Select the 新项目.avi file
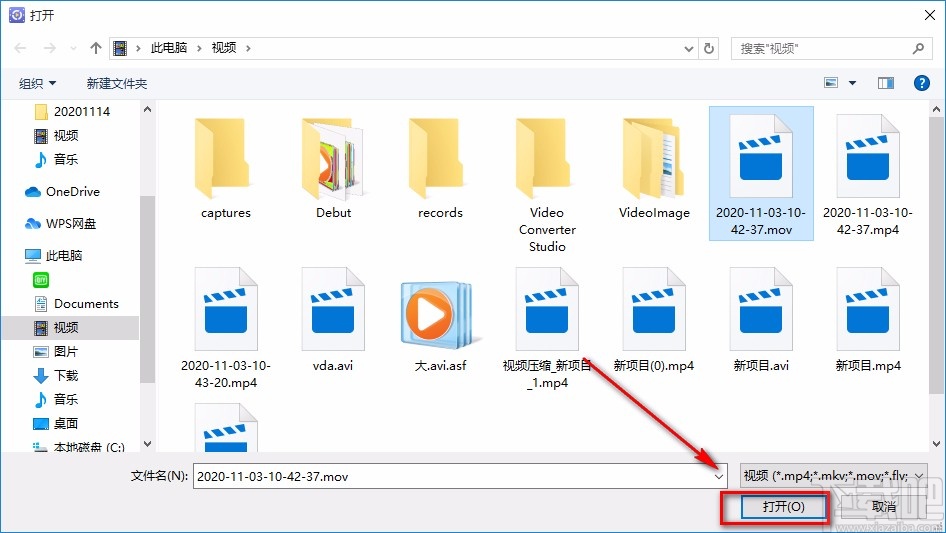This screenshot has width=946, height=533. pyautogui.click(x=761, y=320)
